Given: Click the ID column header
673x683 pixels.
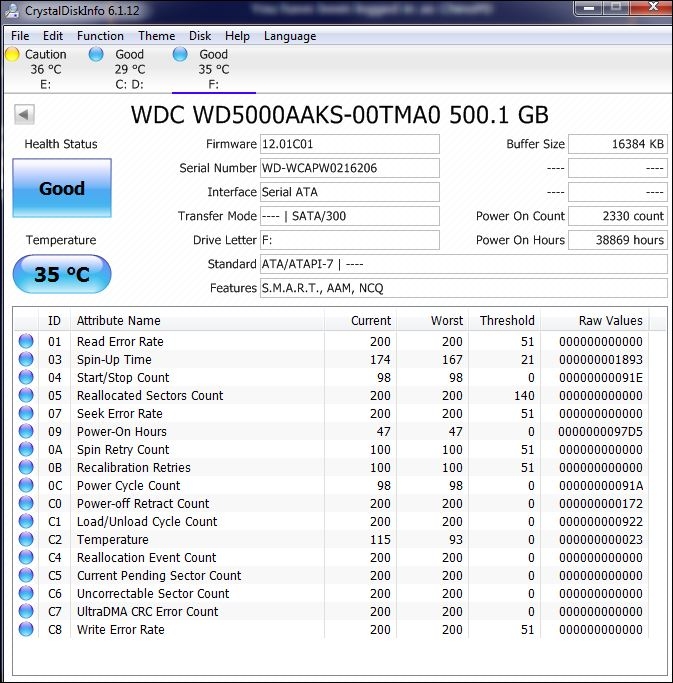Looking at the screenshot, I should (x=54, y=321).
